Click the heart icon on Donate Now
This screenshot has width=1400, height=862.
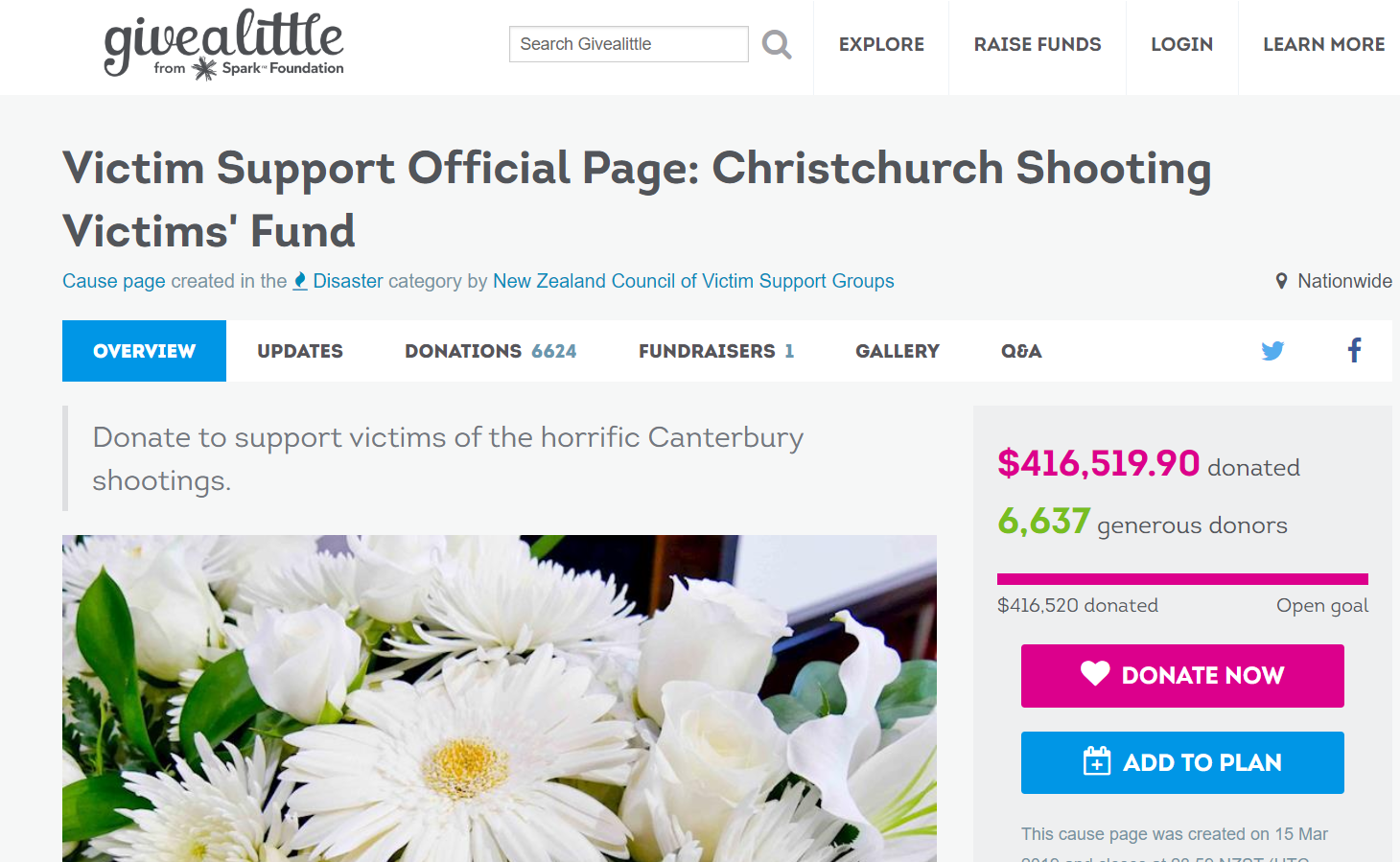[1095, 674]
